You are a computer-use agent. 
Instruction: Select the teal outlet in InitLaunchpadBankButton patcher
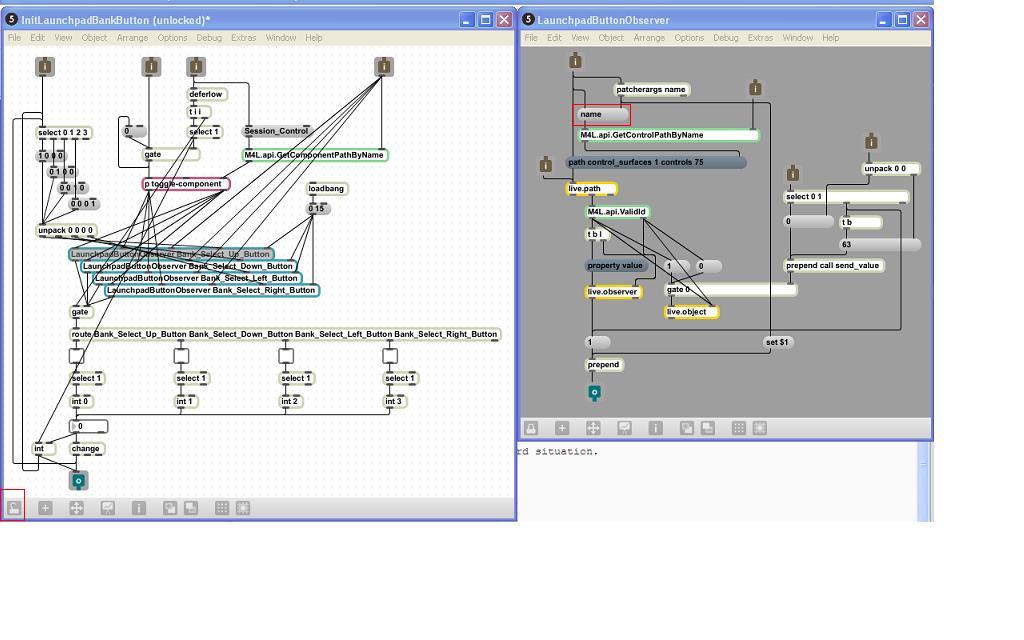tap(78, 481)
